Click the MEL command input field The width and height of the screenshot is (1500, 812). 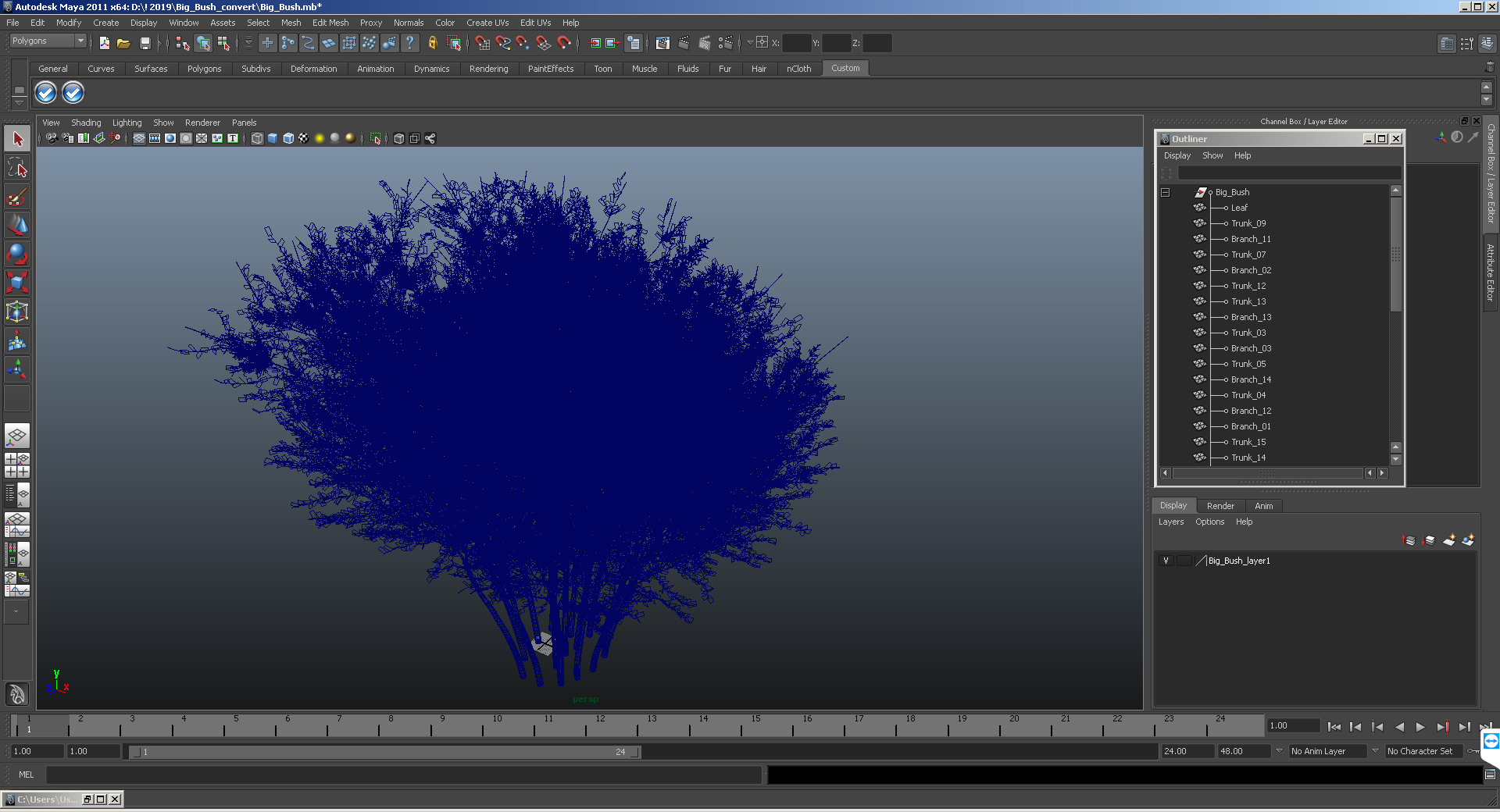point(403,775)
